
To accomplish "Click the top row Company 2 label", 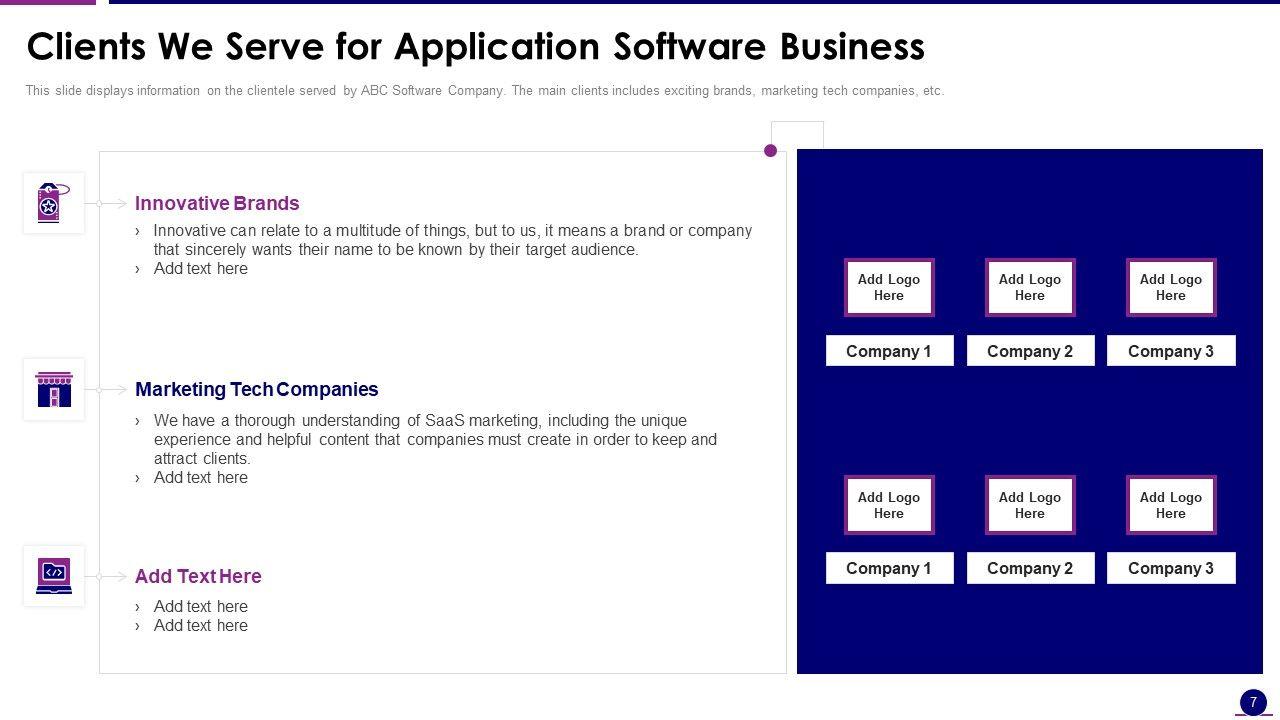I will tap(1030, 351).
